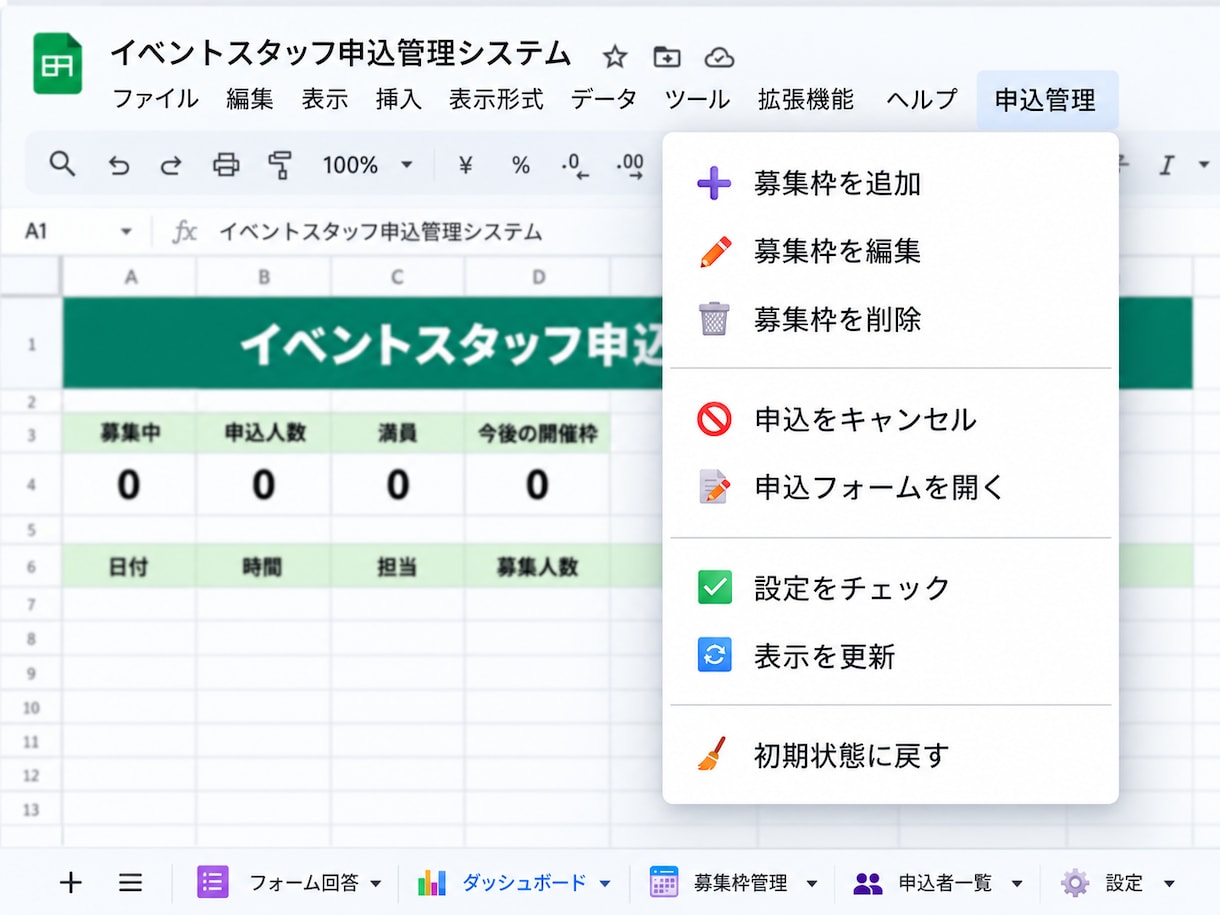Run 設定をチェック from menu
The width and height of the screenshot is (1220, 915).
(890, 588)
